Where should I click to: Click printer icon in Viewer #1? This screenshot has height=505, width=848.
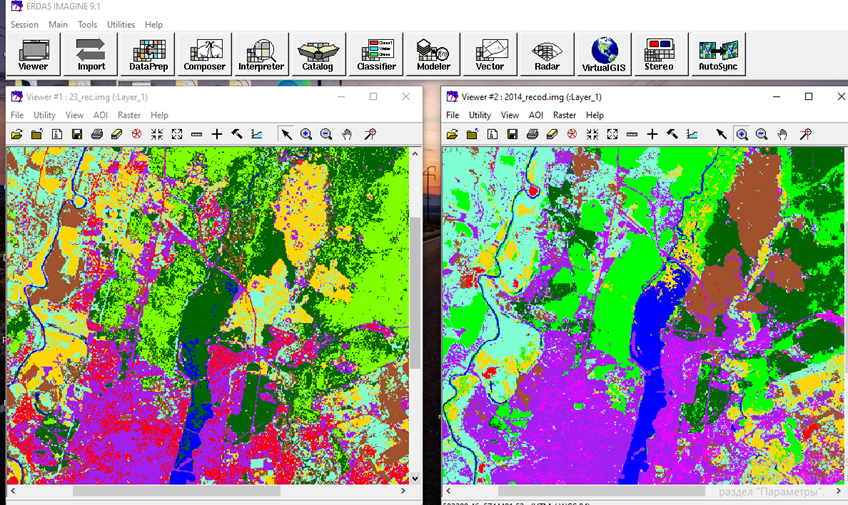[x=97, y=134]
